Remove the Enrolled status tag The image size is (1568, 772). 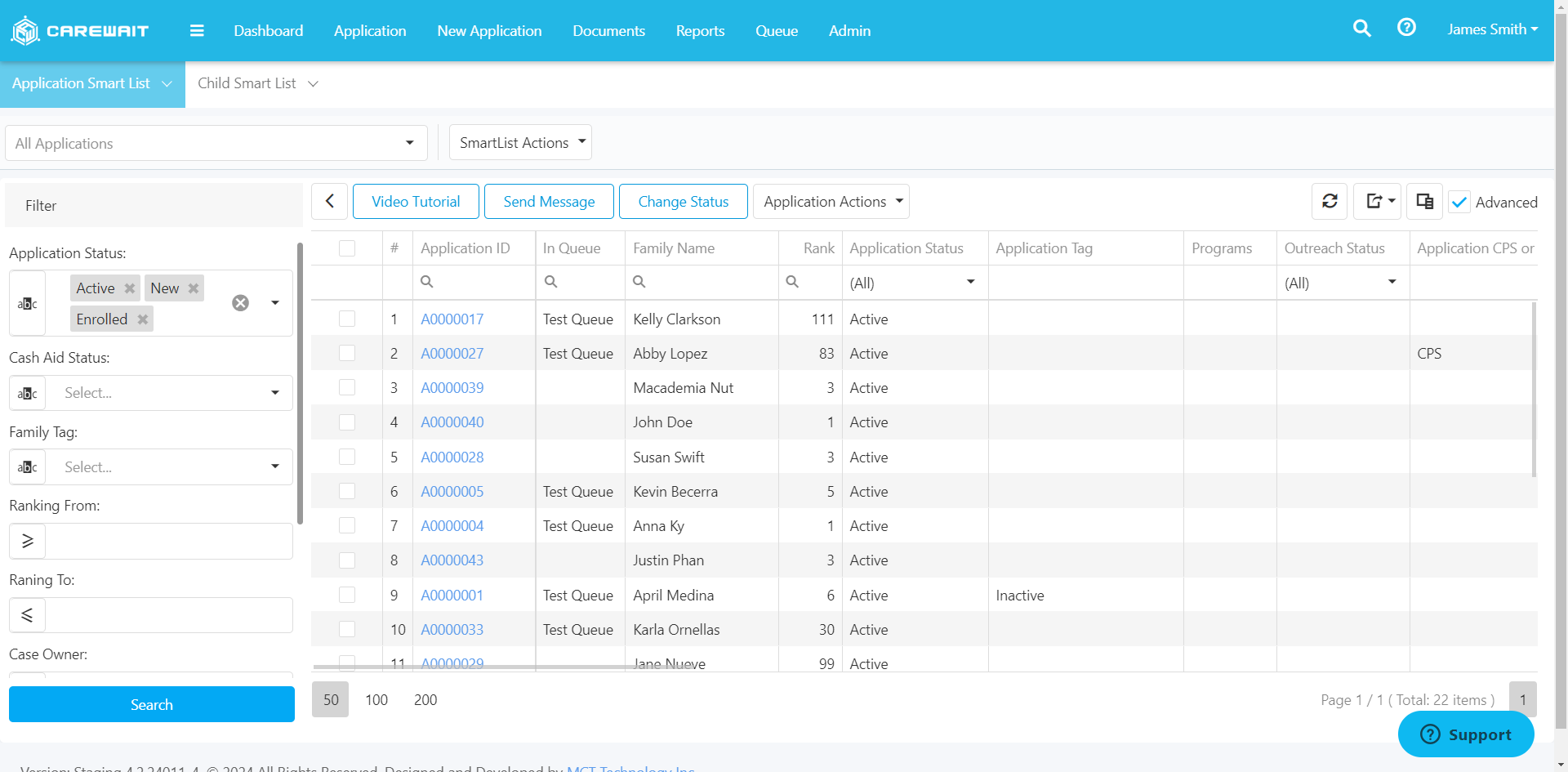(x=143, y=319)
